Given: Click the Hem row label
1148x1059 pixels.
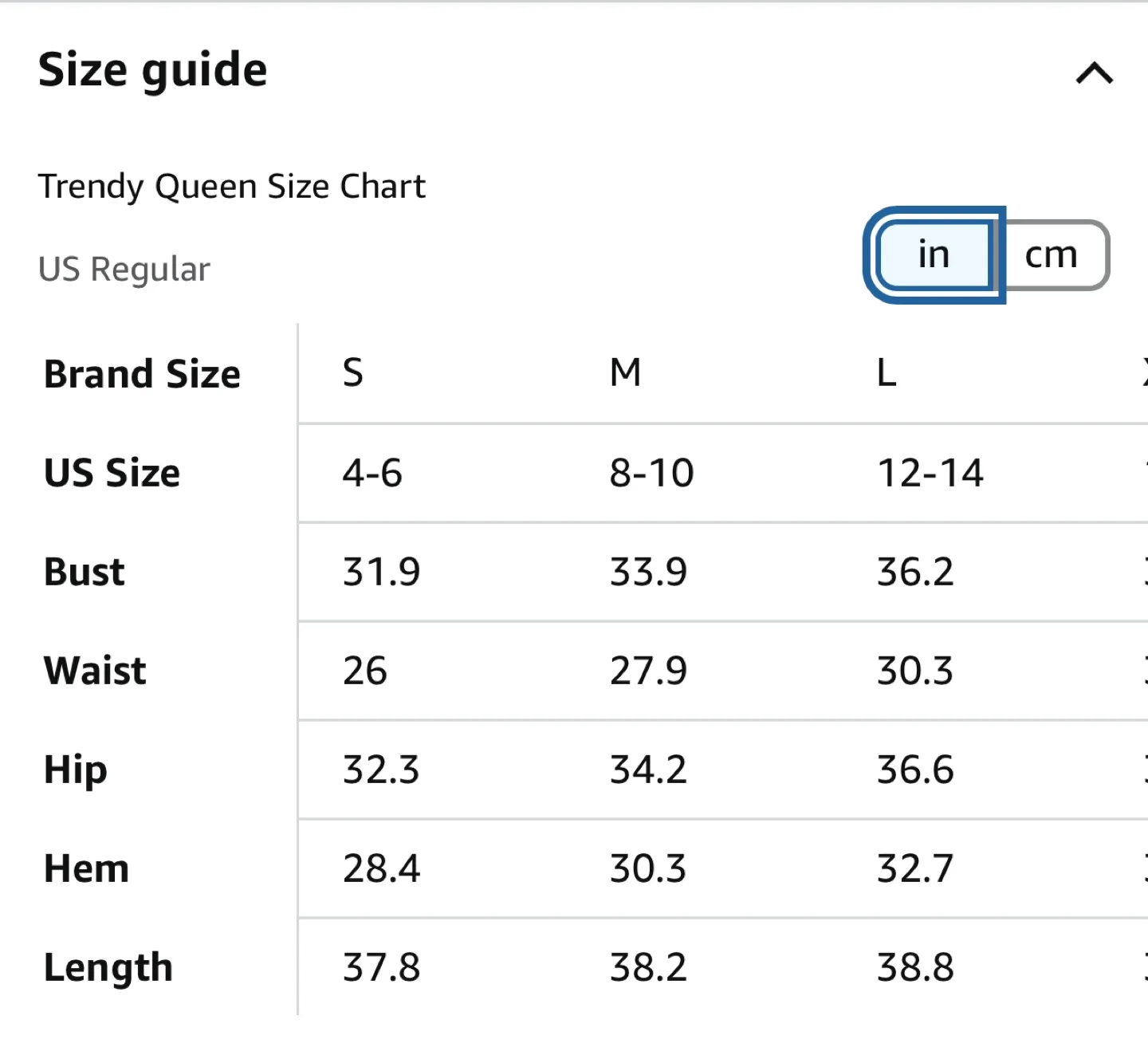Looking at the screenshot, I should click(86, 869).
